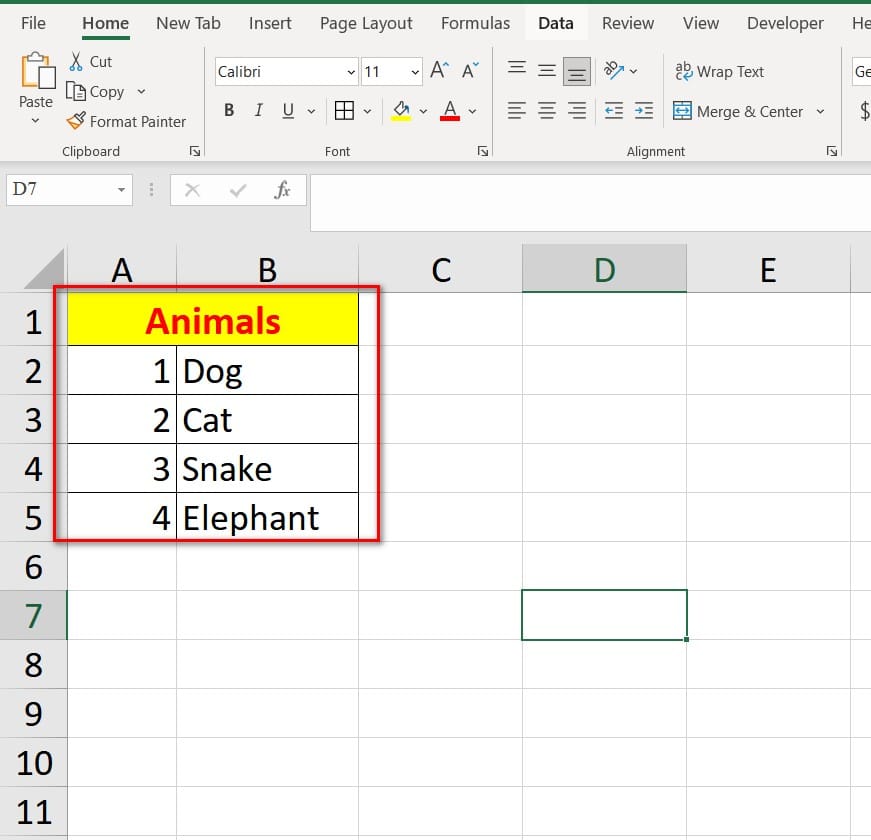This screenshot has height=840, width=871.
Task: Open the Page Layout tab
Action: pyautogui.click(x=366, y=23)
